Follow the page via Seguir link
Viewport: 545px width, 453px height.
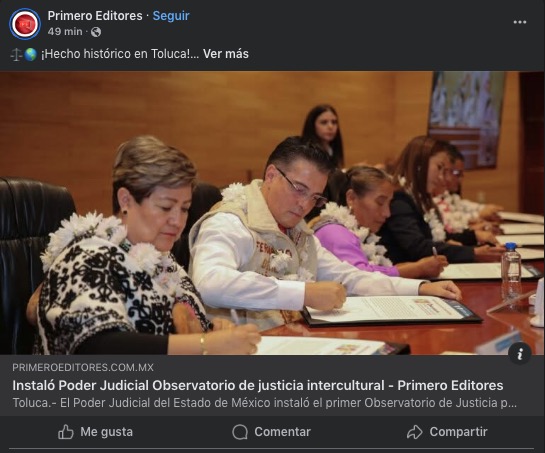(x=171, y=16)
